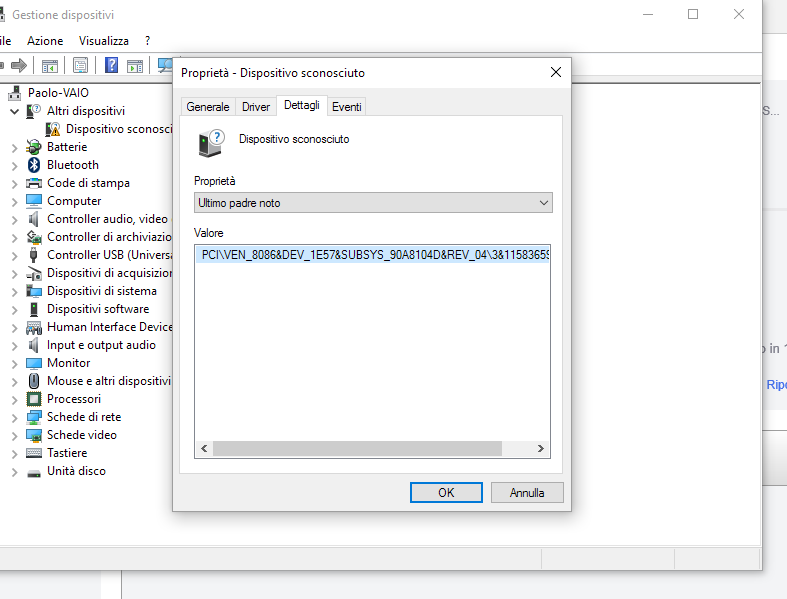Click the Unità disco drive icon
This screenshot has width=787, height=599.
[34, 471]
